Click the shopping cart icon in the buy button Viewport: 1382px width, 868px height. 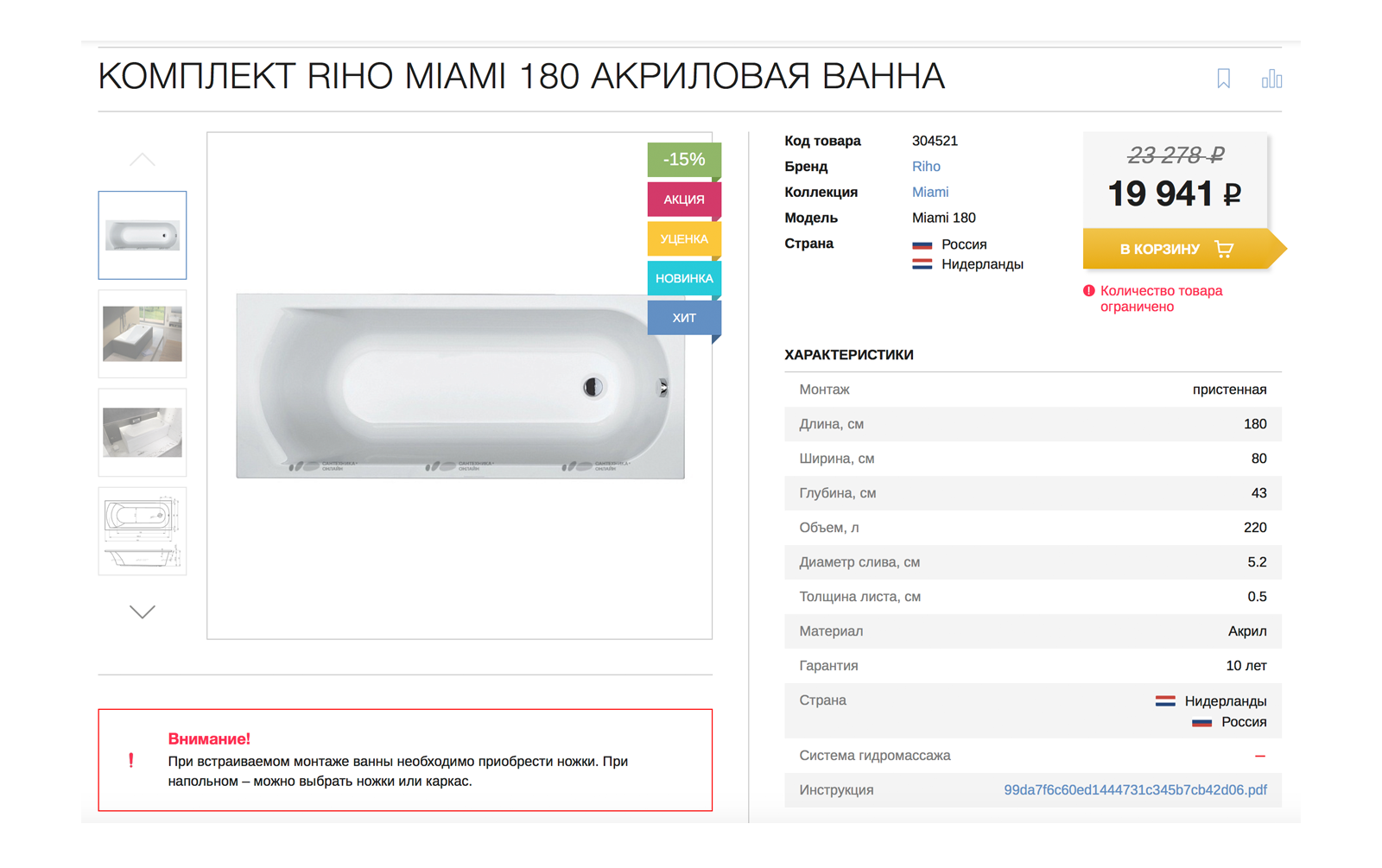(1224, 249)
